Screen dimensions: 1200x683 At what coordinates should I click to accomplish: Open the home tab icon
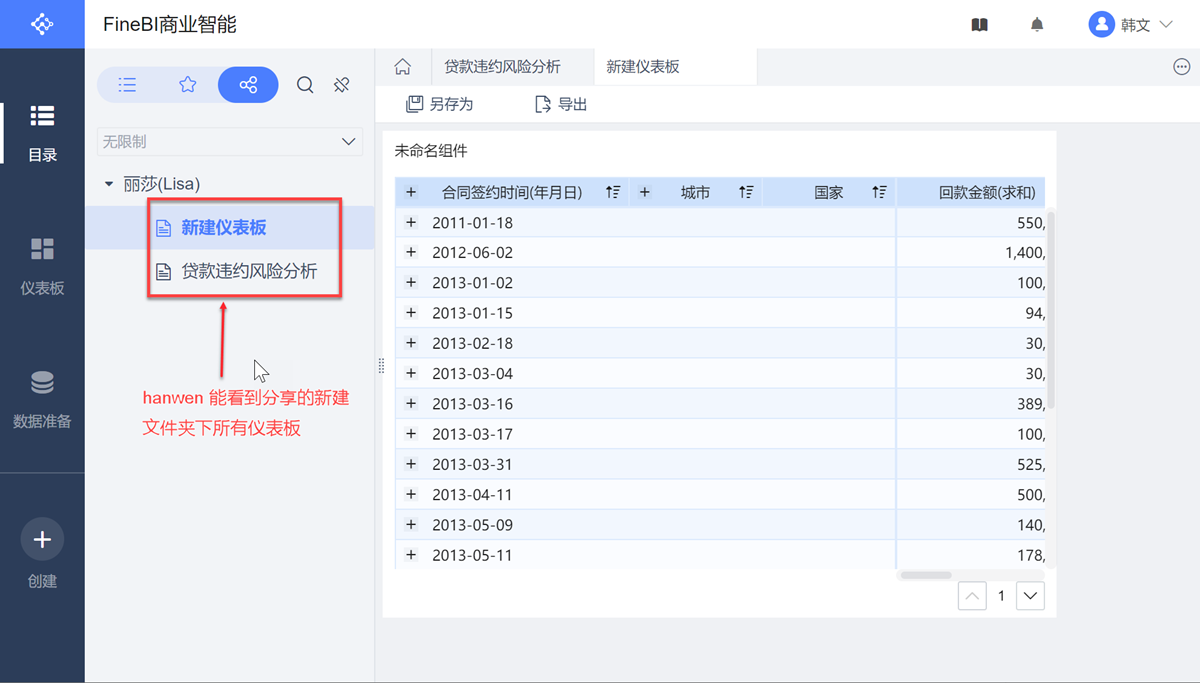402,67
